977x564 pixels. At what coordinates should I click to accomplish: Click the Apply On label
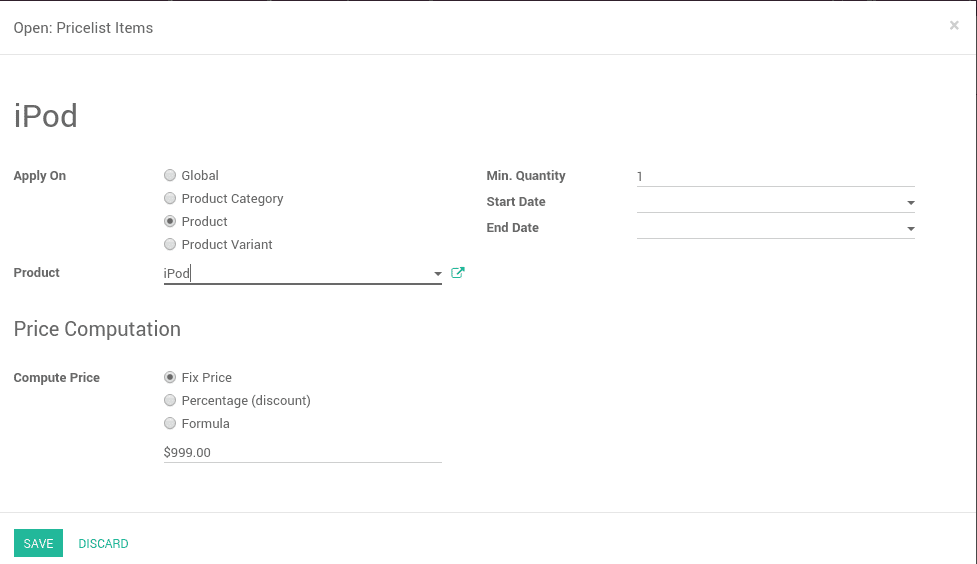click(x=40, y=176)
